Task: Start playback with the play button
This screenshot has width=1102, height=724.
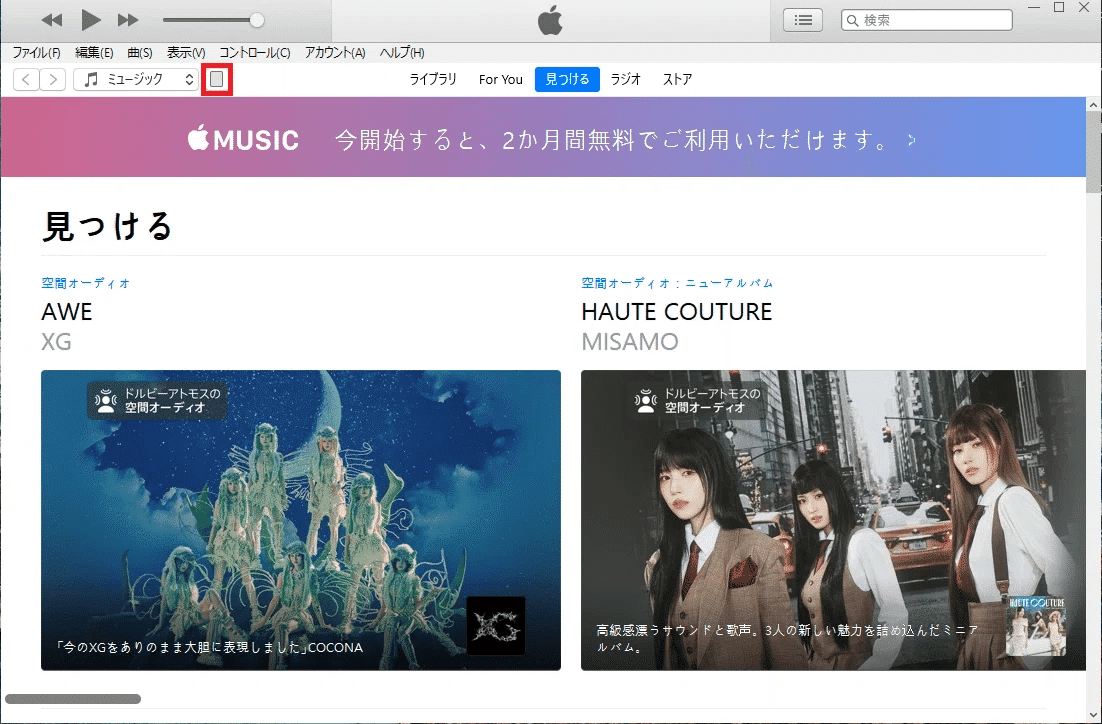Action: tap(91, 20)
